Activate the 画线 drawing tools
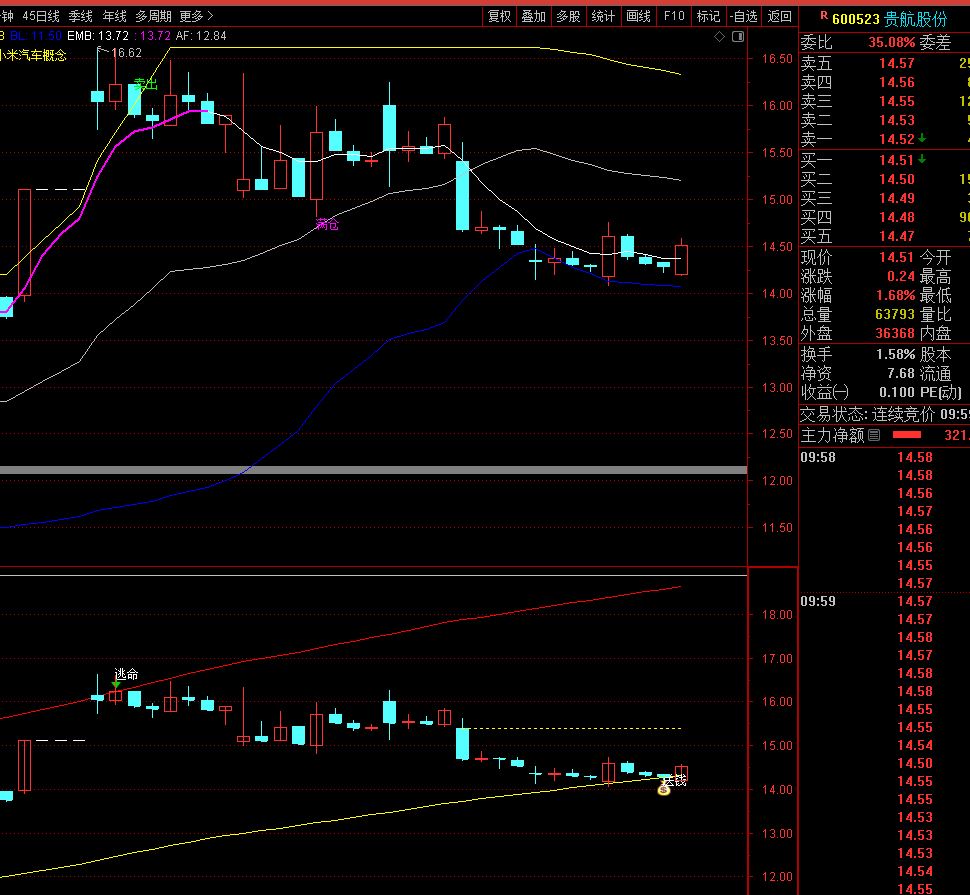This screenshot has width=970, height=895. (x=638, y=17)
